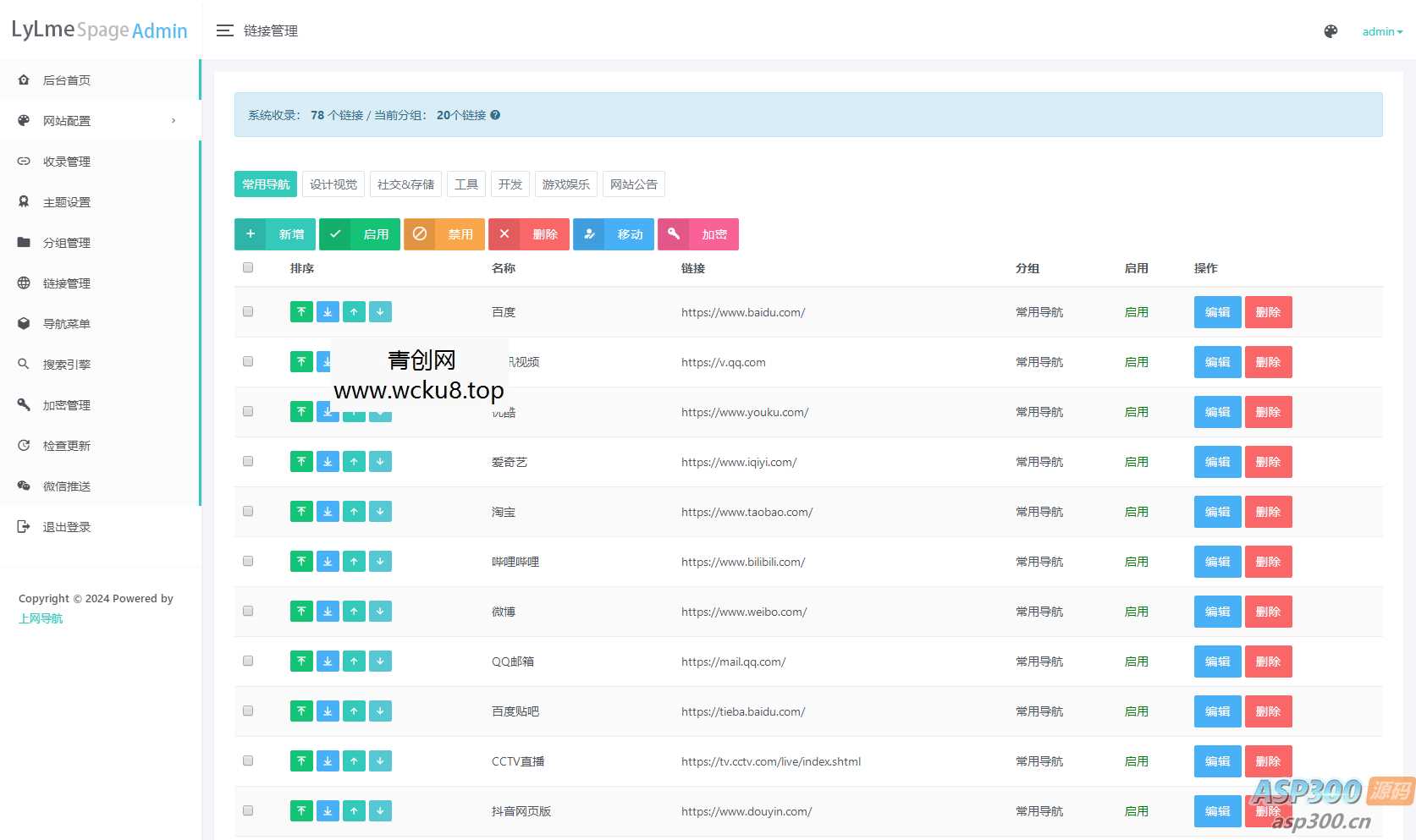
Task: Move the QQ邮箱 row to top
Action: pos(301,662)
